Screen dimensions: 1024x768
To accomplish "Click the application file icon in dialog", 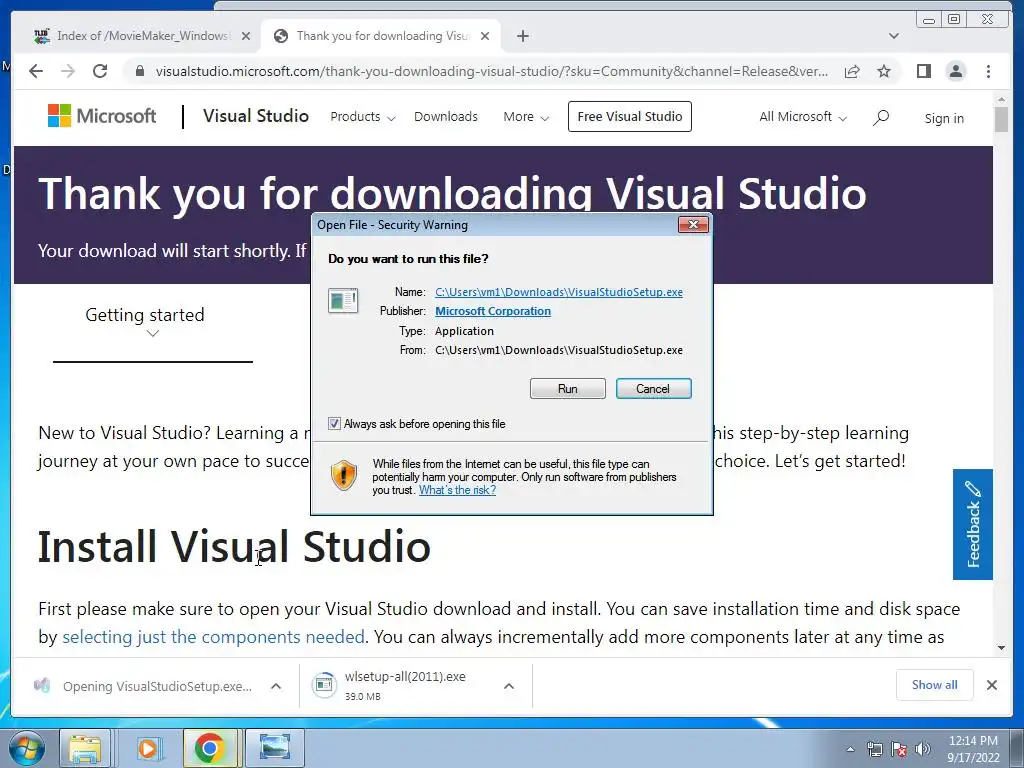I will click(343, 301).
